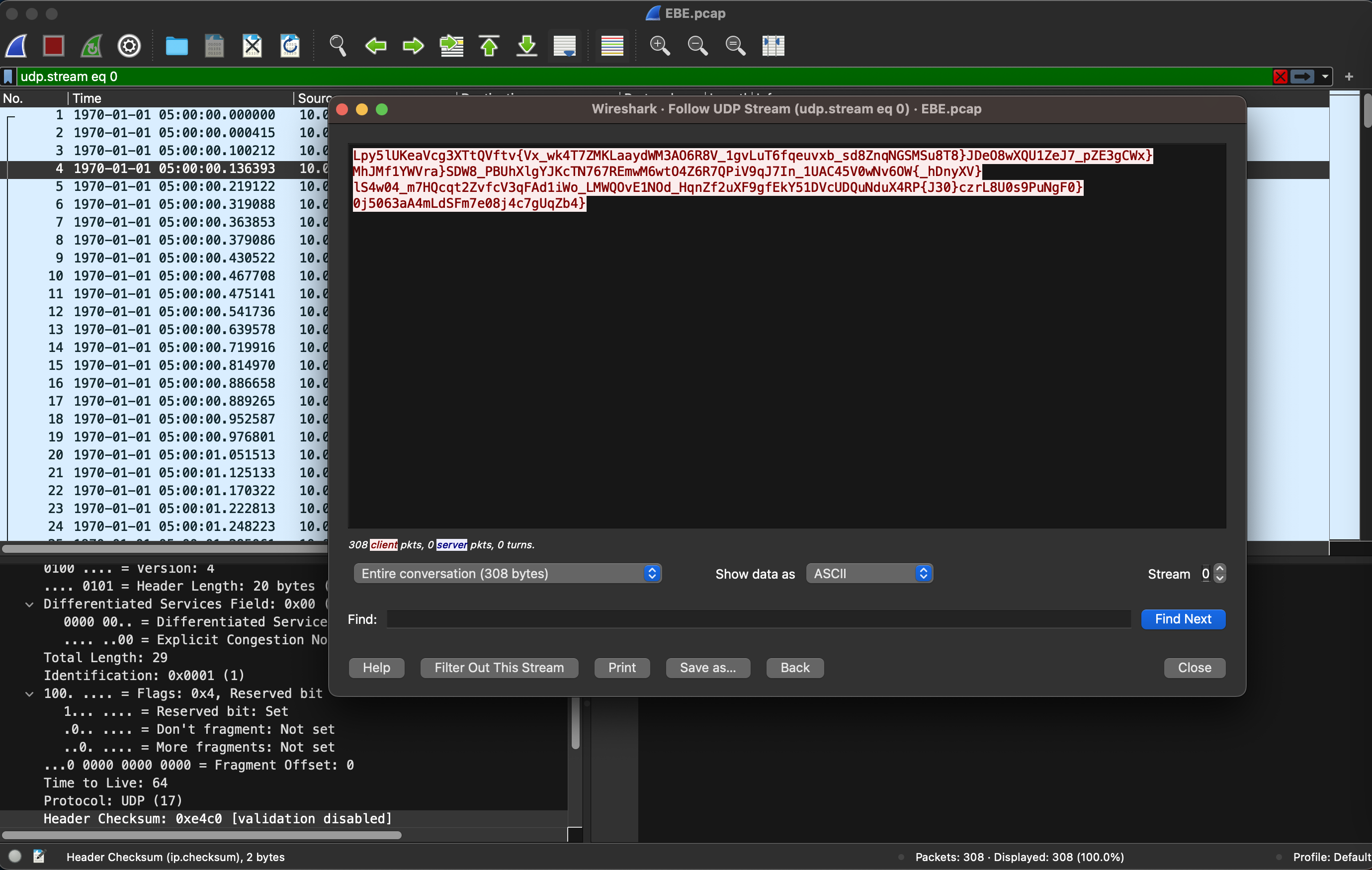Reload this capture file
This screenshot has height=870, width=1372.
pos(290,46)
